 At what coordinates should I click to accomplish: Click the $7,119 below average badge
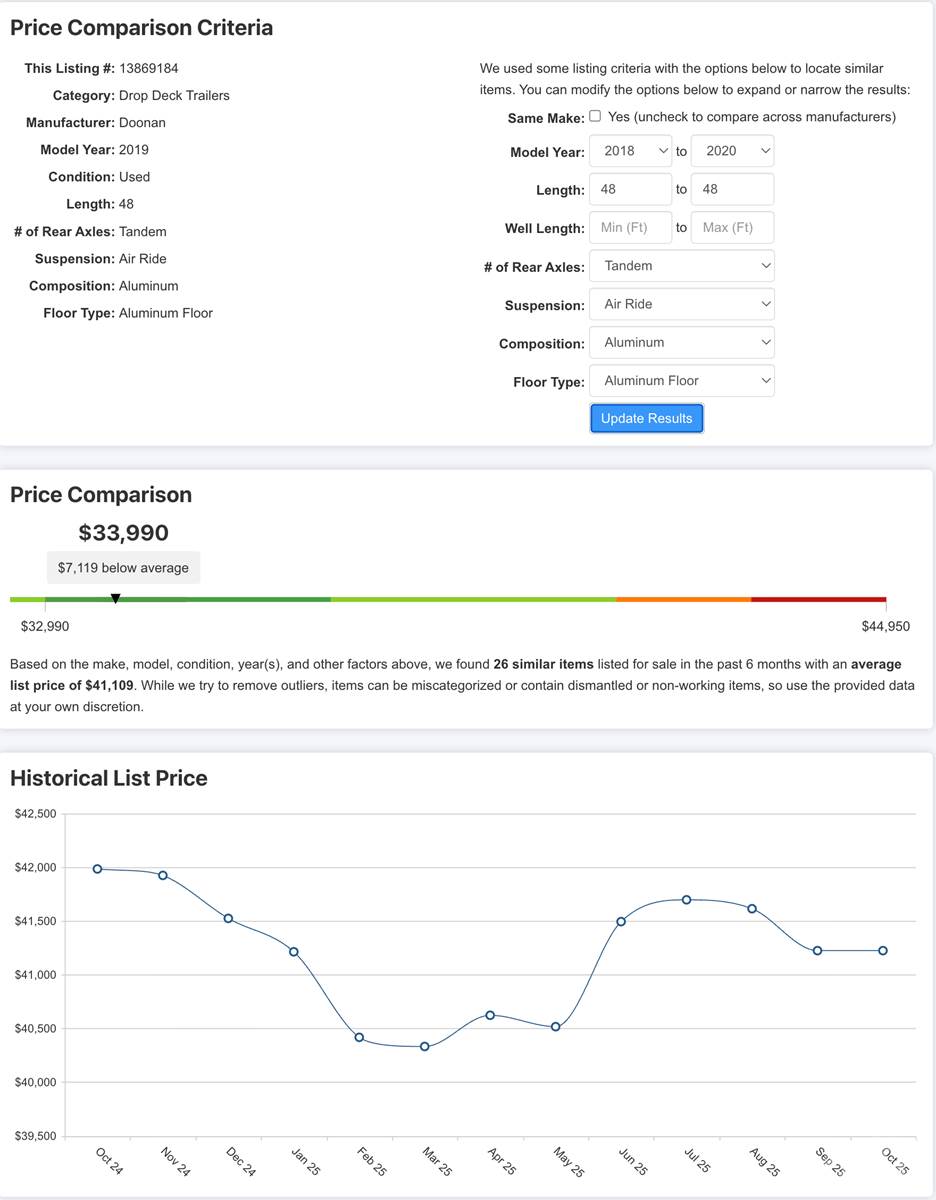coord(123,568)
